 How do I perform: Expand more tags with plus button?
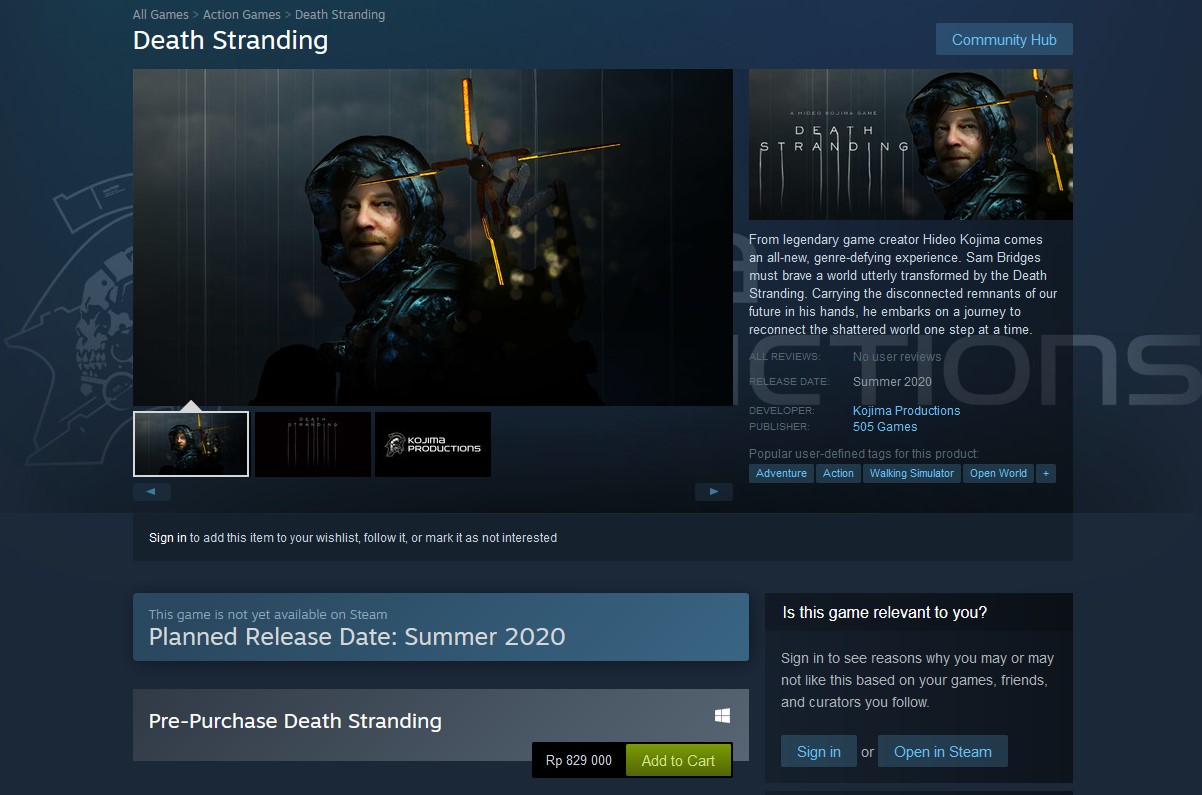[1046, 473]
